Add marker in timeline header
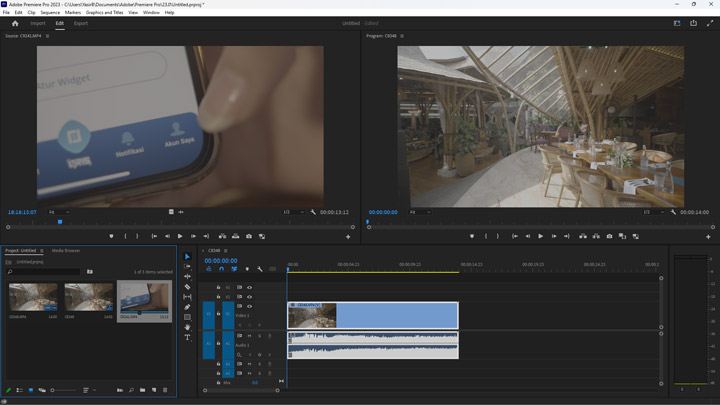The width and height of the screenshot is (720, 405). pyautogui.click(x=247, y=269)
